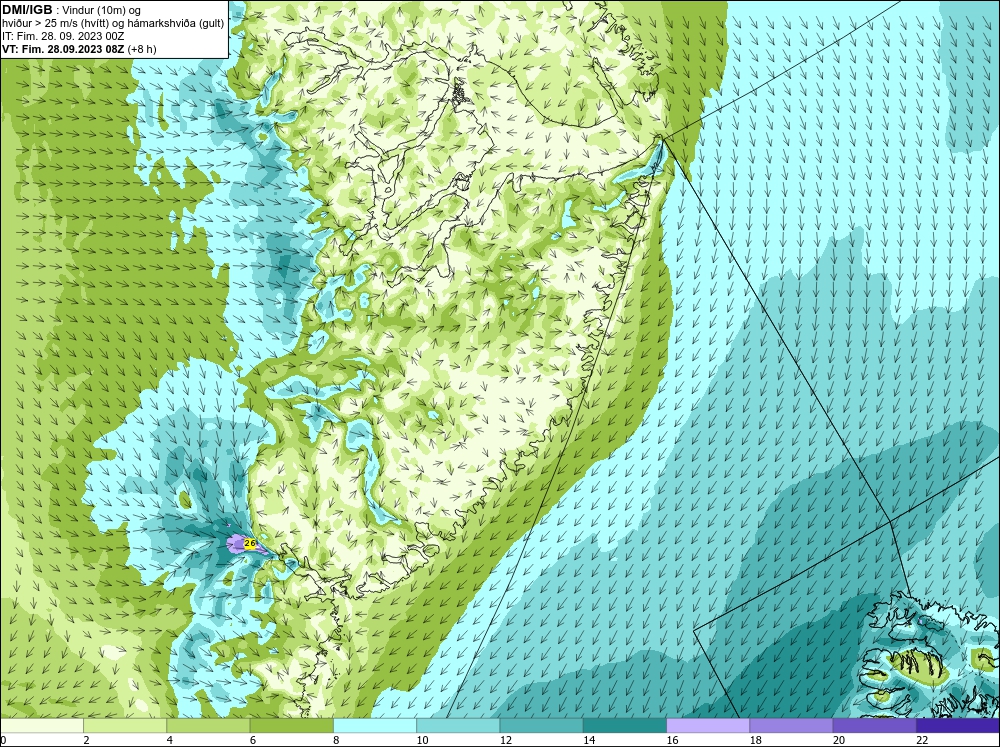Click the 6–8 m/s legend color swatch
Viewport: 1000px width, 747px height.
click(291, 726)
